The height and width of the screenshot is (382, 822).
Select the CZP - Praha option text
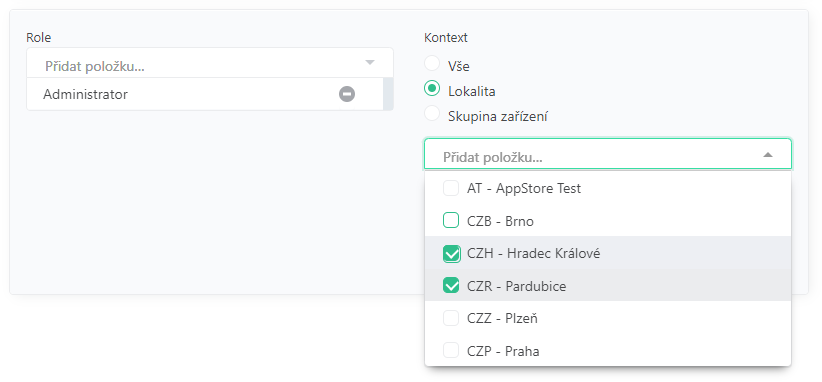(503, 351)
